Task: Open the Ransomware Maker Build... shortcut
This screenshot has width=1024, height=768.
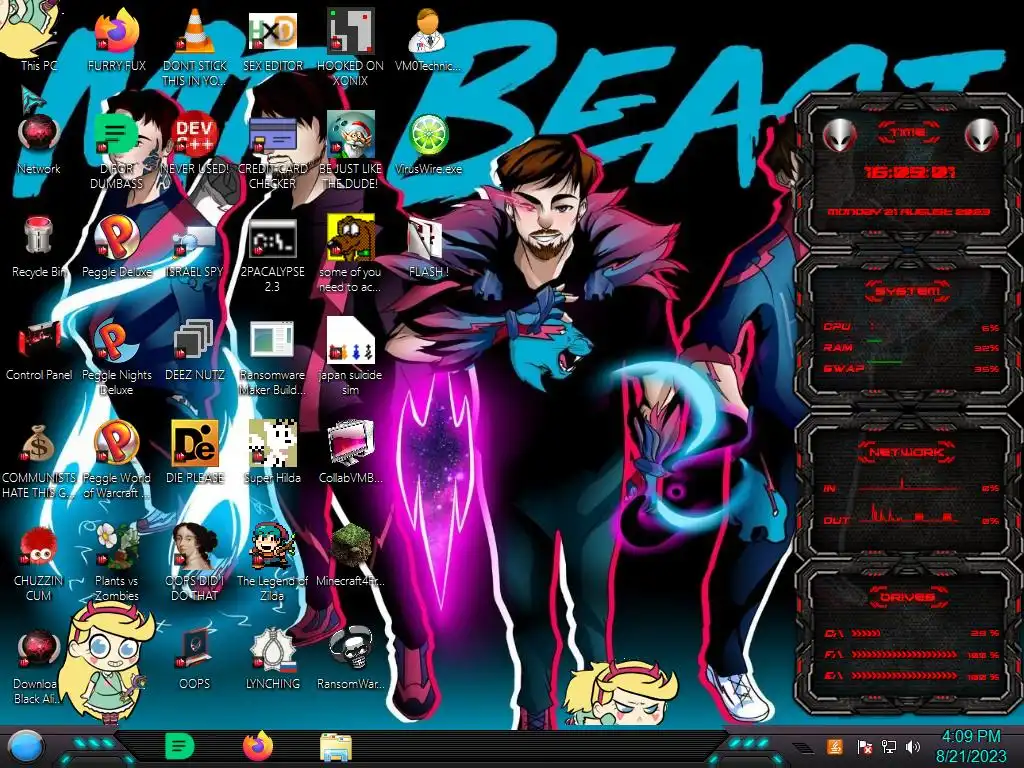Action: pyautogui.click(x=273, y=357)
